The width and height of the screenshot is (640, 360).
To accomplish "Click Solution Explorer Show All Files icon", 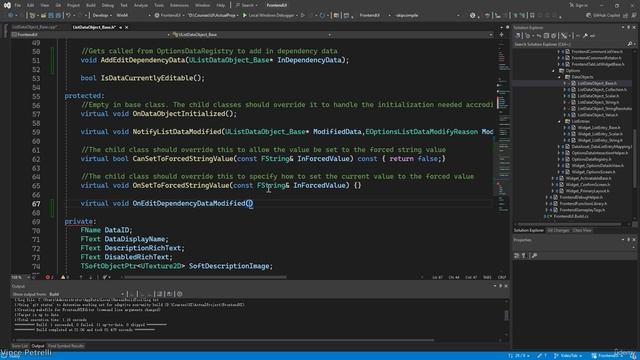I will click(554, 36).
